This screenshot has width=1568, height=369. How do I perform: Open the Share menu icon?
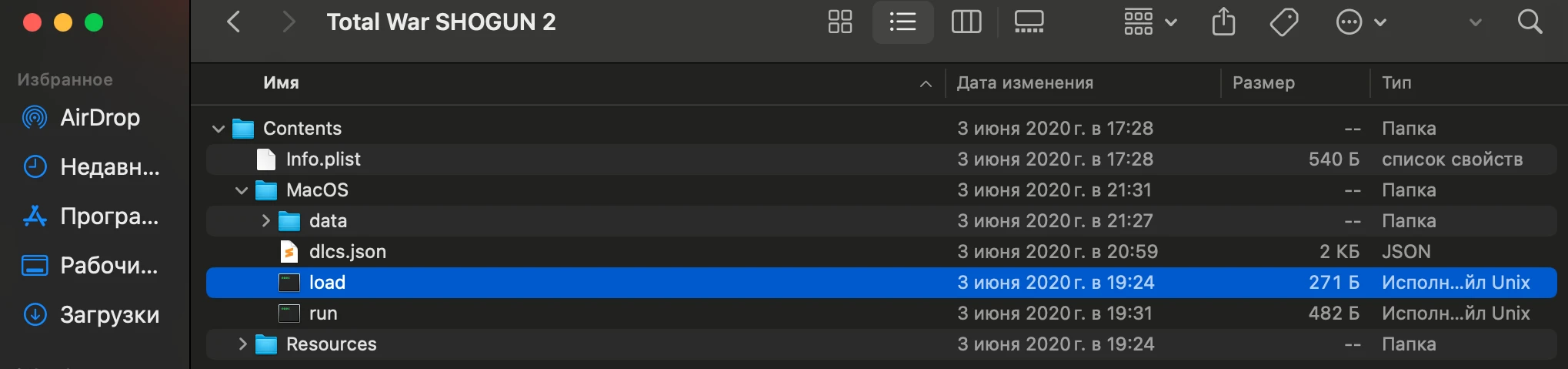coord(1223,22)
